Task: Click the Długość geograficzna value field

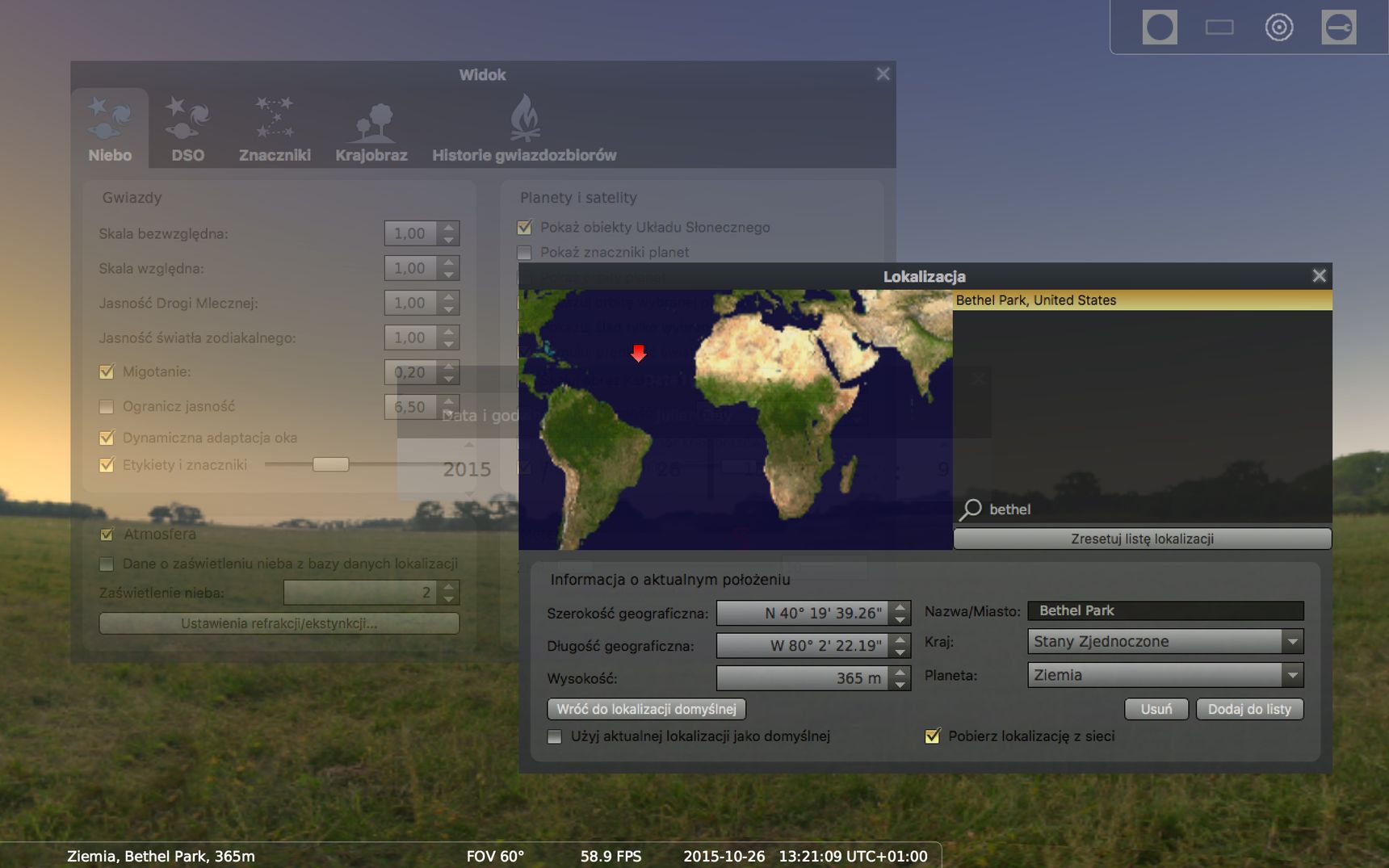Action: pyautogui.click(x=803, y=646)
